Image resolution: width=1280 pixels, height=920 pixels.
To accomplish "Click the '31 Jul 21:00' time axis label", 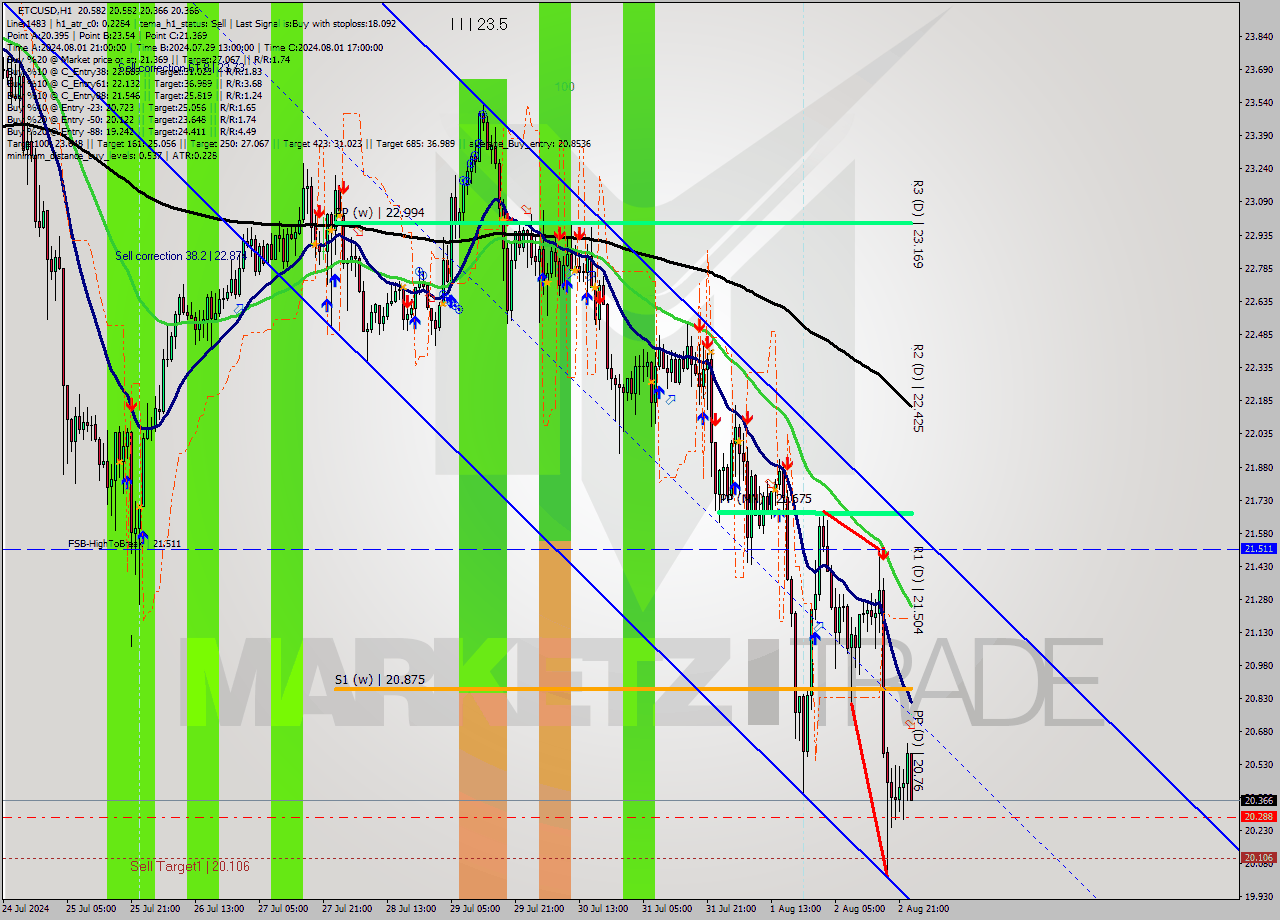I will [730, 909].
